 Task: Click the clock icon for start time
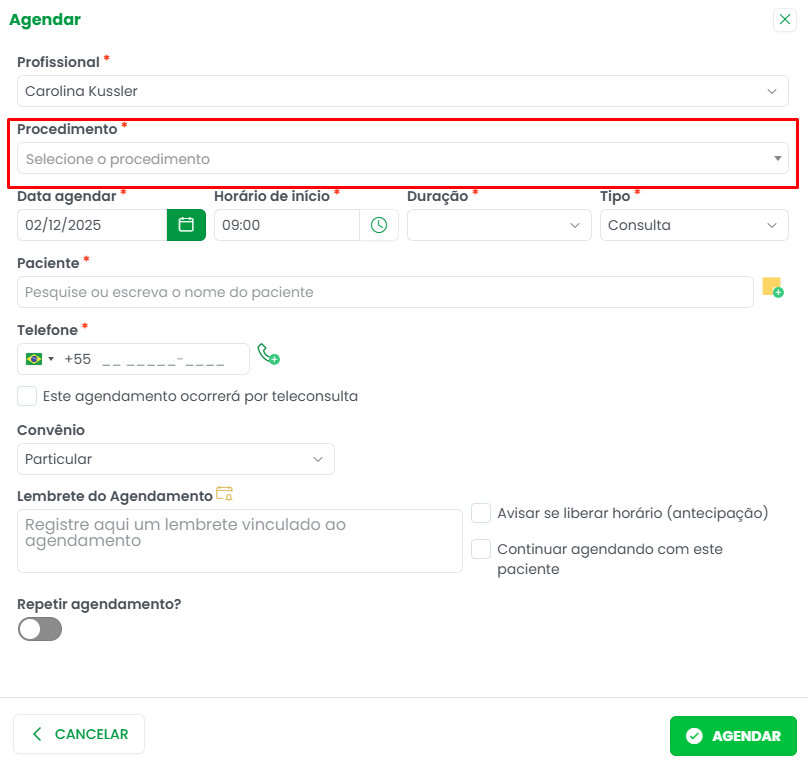point(379,225)
